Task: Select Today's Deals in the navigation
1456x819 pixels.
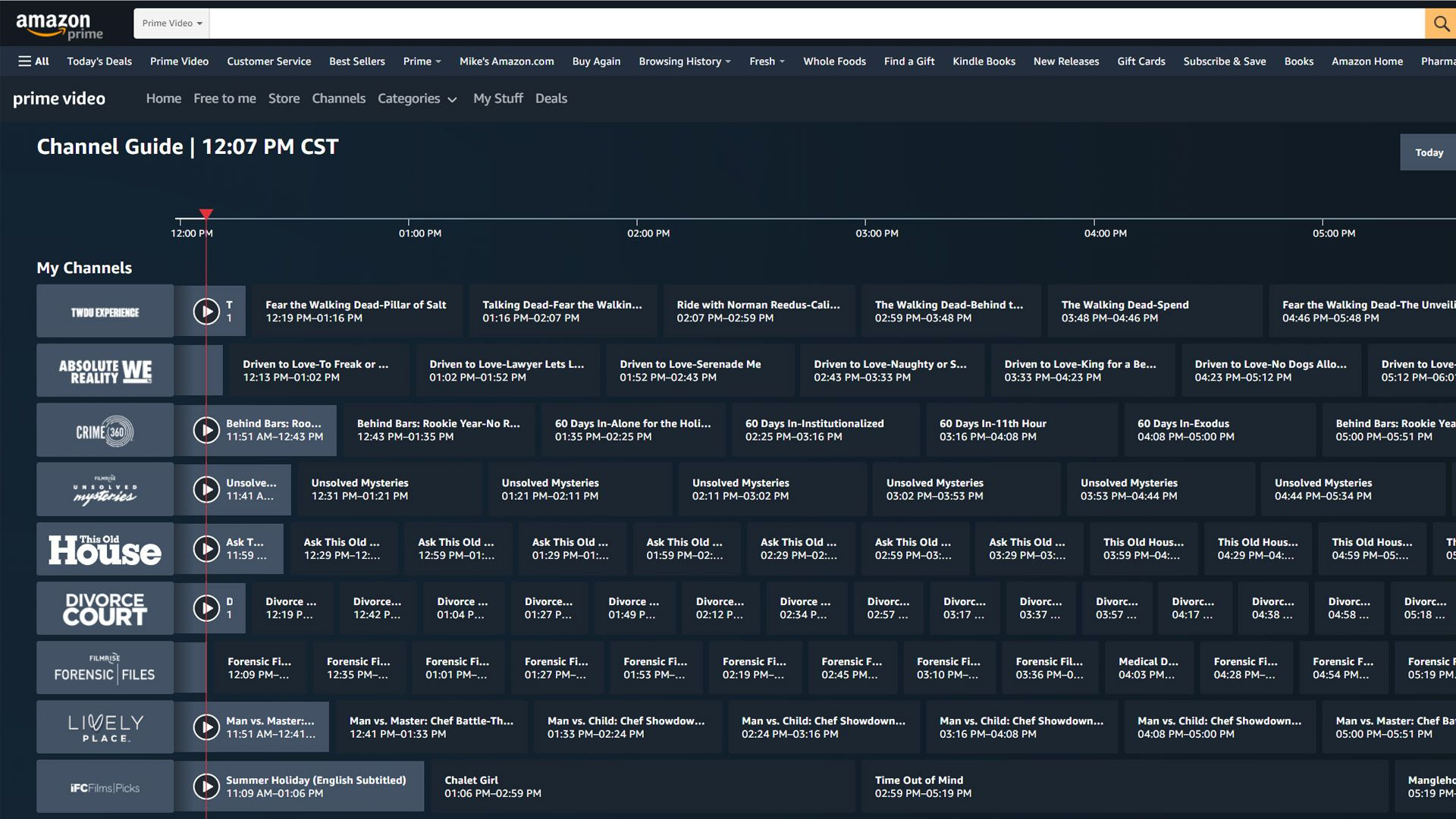Action: (99, 61)
